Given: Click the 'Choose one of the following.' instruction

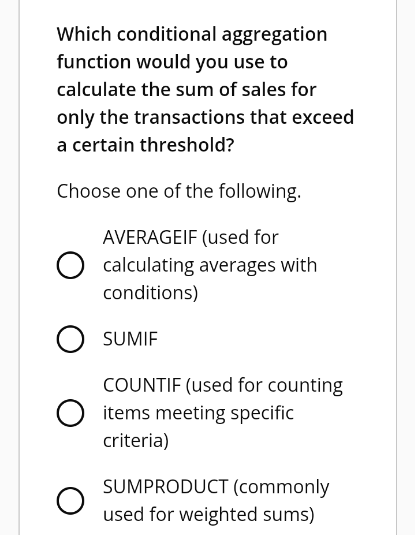Looking at the screenshot, I should coord(179,191).
